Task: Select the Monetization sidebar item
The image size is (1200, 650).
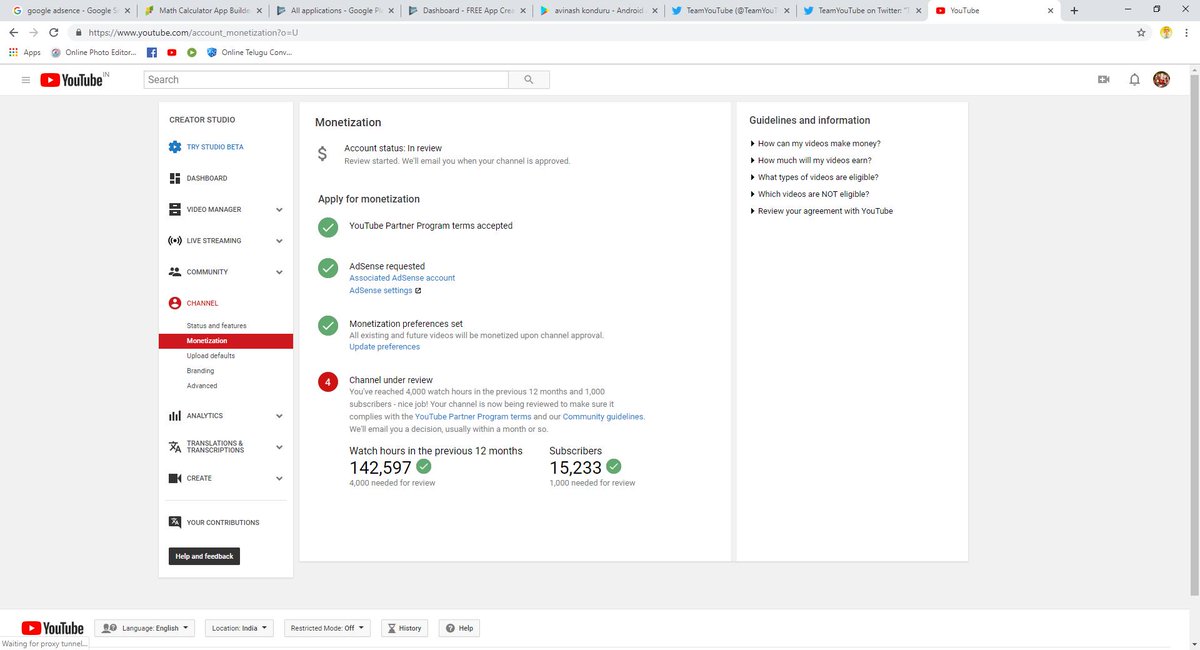Action: coord(226,341)
